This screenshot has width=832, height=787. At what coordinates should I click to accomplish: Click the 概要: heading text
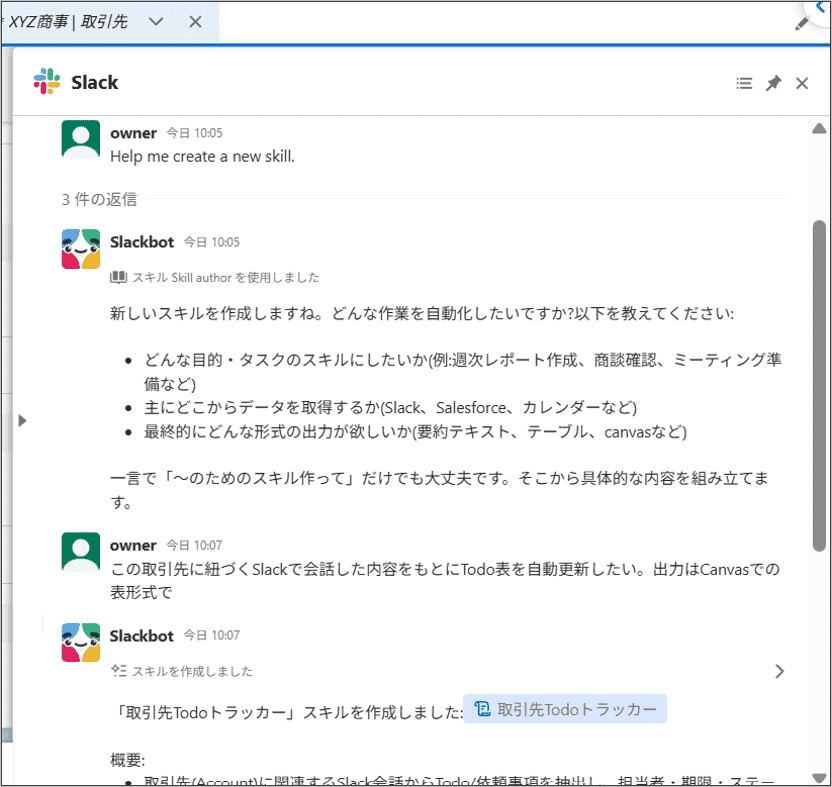coord(127,760)
